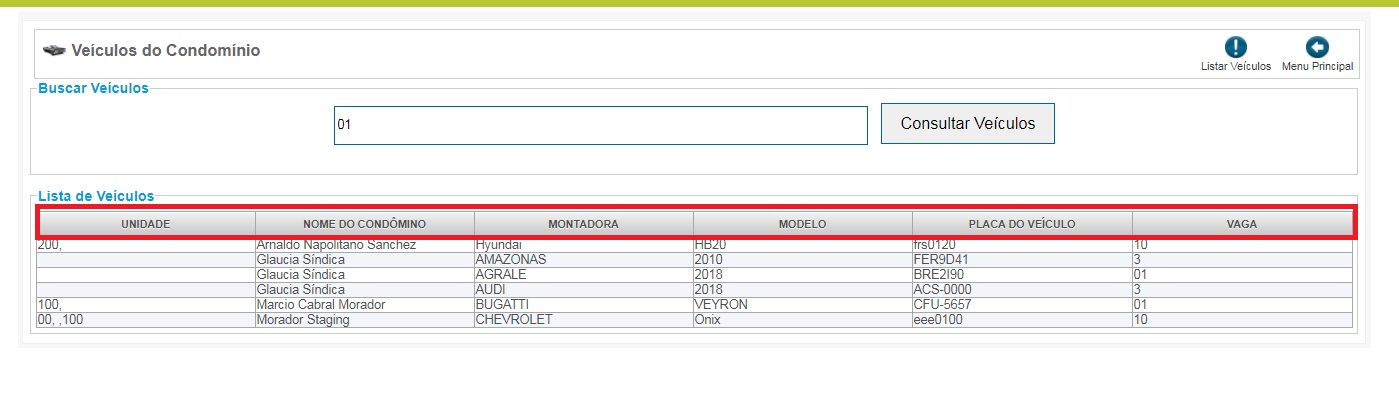Click plate eee0100

click(x=1022, y=319)
